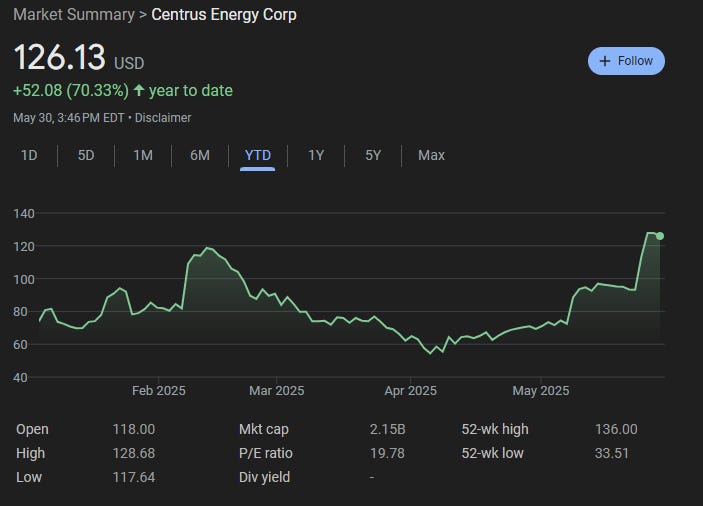Click the Div yield label
This screenshot has height=506, width=703.
265,477
